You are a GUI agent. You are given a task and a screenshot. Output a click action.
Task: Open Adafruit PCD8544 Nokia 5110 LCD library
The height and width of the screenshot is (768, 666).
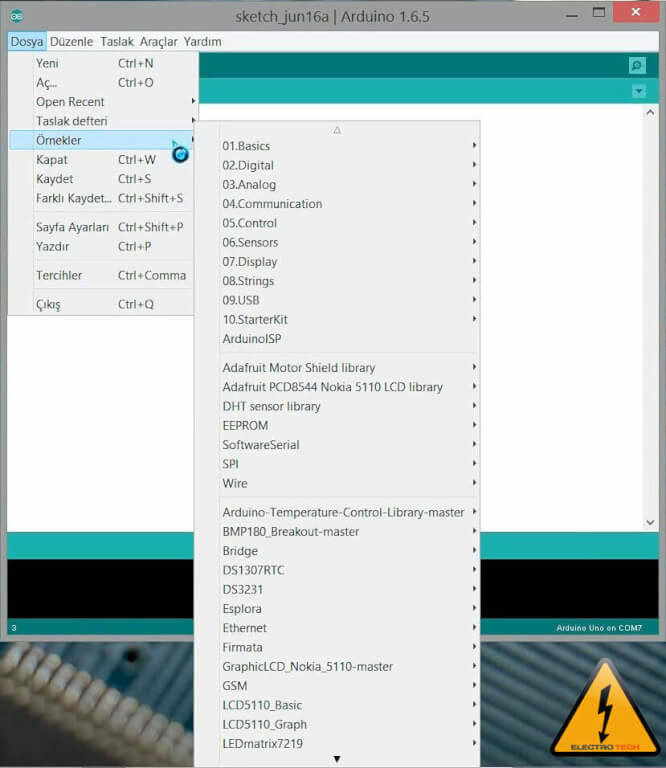[x=337, y=387]
